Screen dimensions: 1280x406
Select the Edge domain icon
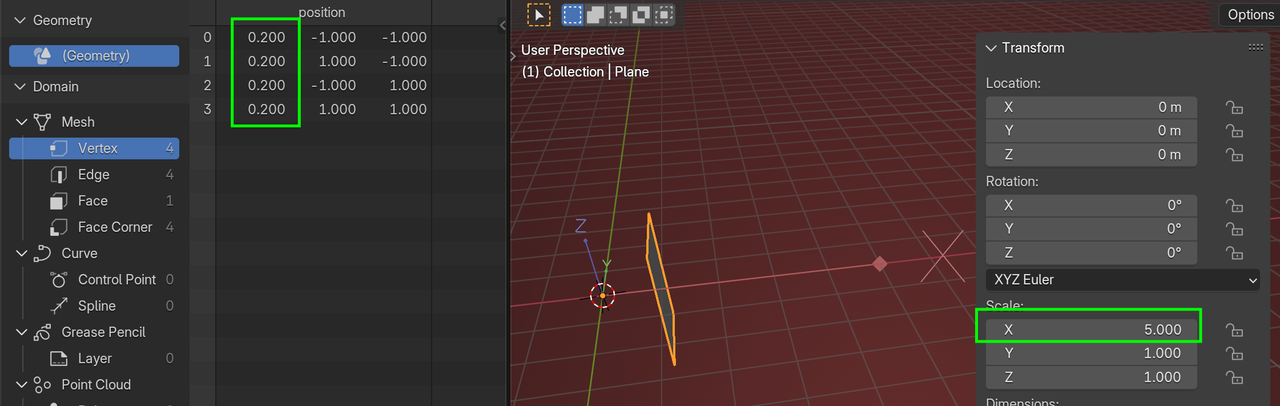tap(59, 174)
